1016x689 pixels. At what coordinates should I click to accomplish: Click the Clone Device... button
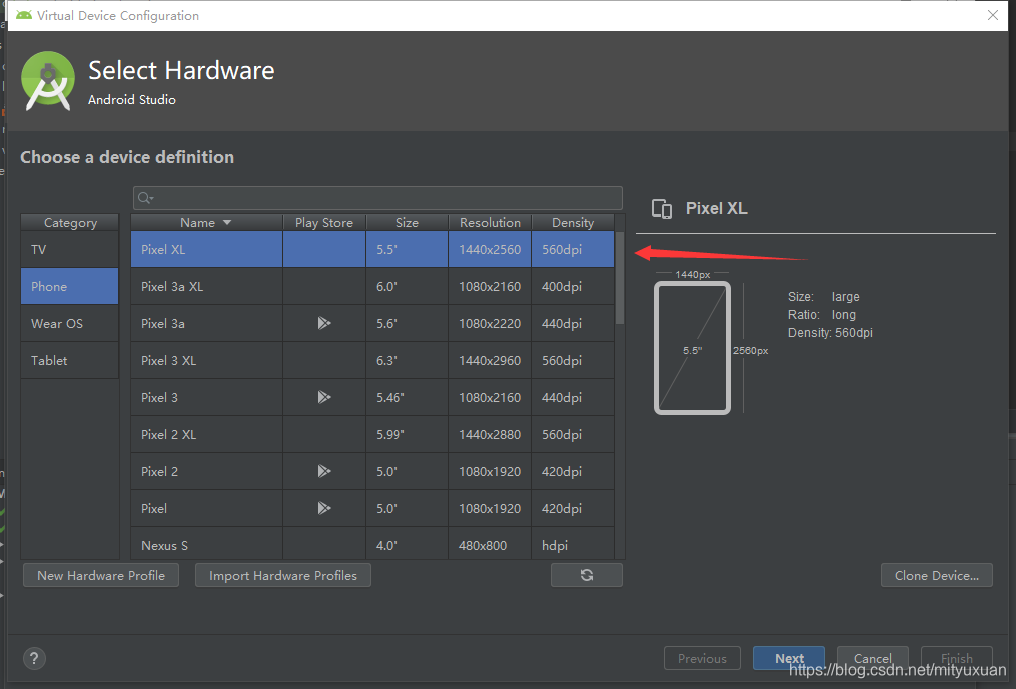click(x=936, y=575)
